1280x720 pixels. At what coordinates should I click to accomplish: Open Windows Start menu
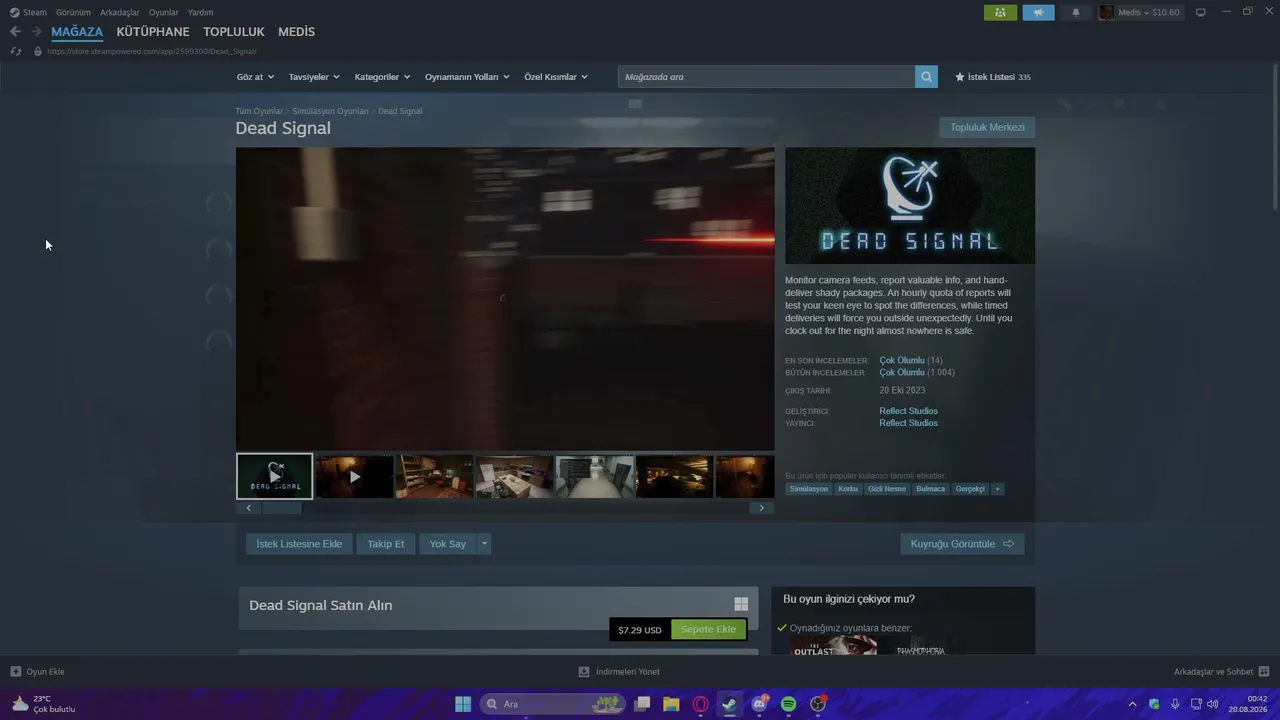coord(463,704)
